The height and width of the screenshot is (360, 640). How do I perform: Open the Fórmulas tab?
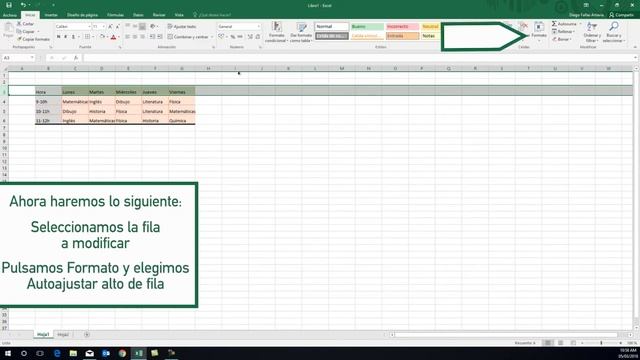tap(116, 15)
